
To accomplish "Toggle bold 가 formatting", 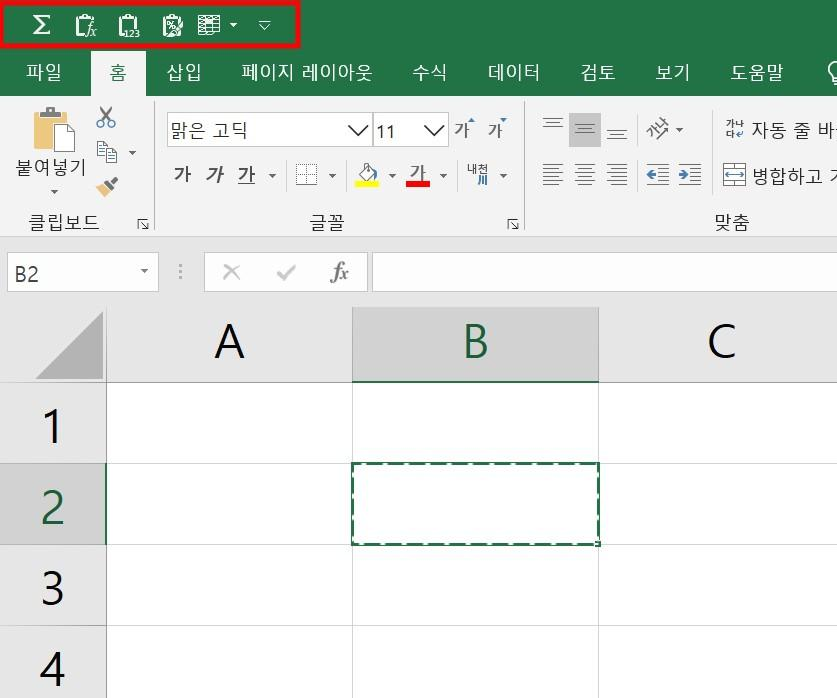I will [182, 174].
